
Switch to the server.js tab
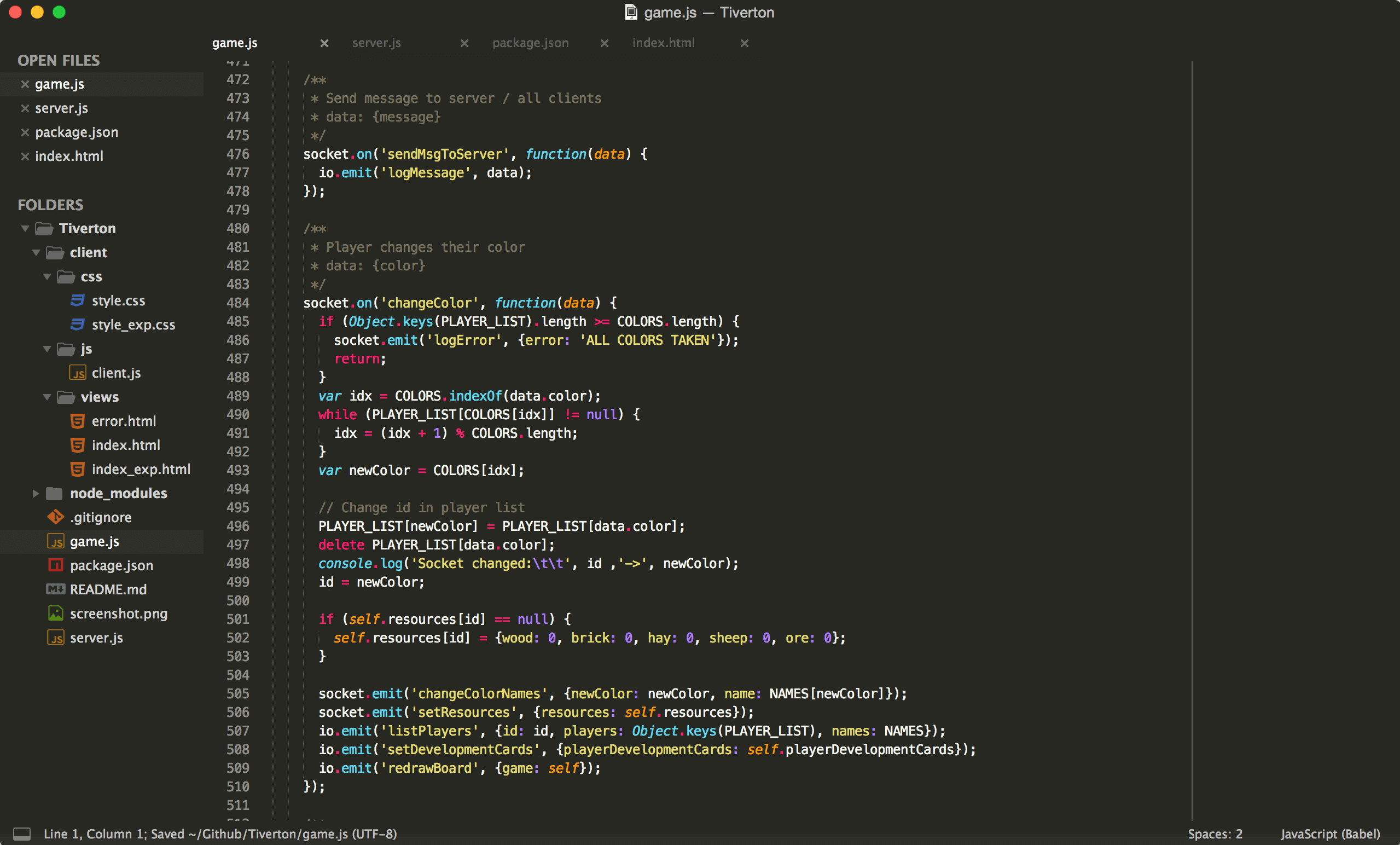(x=377, y=43)
